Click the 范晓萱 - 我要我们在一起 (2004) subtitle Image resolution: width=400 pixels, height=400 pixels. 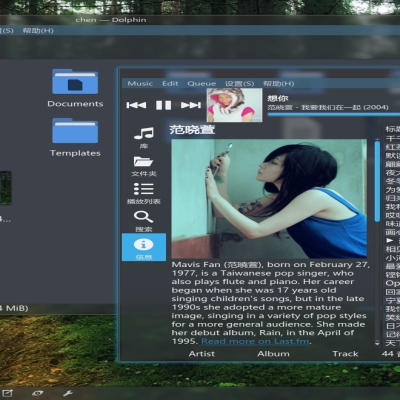pos(328,107)
